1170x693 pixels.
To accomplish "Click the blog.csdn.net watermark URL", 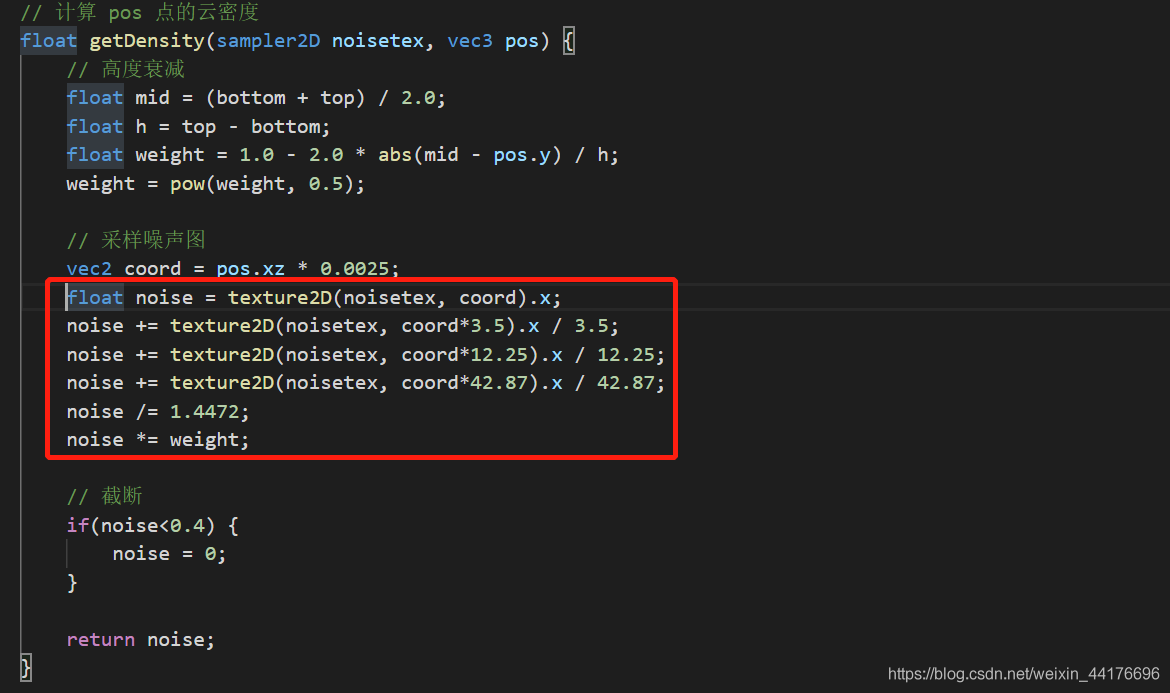I will (x=1023, y=674).
